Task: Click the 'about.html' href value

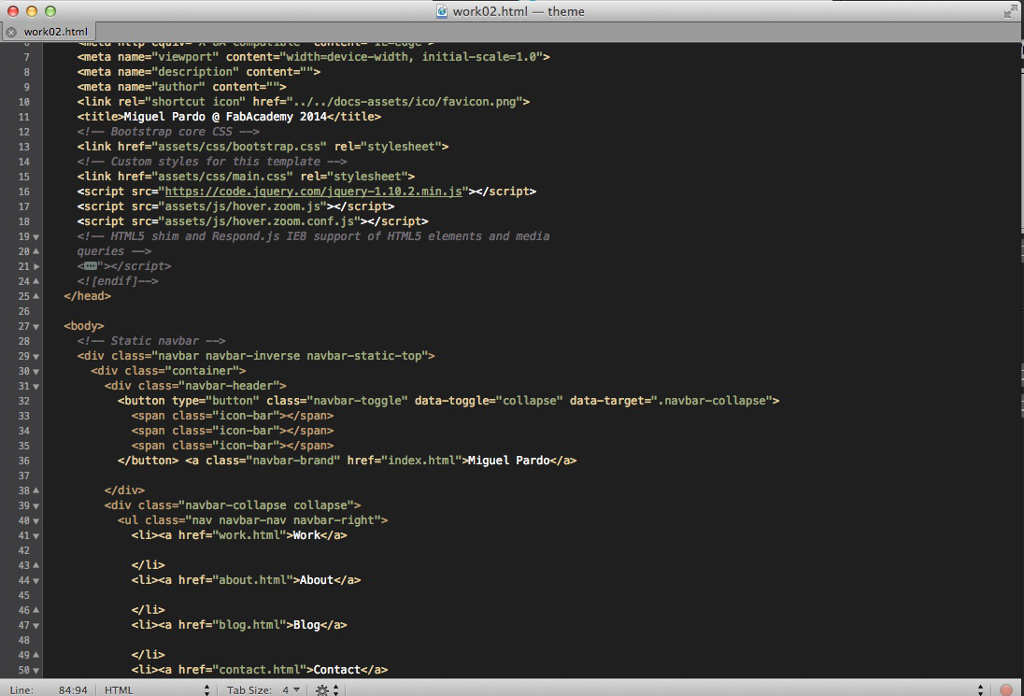Action: click(252, 580)
